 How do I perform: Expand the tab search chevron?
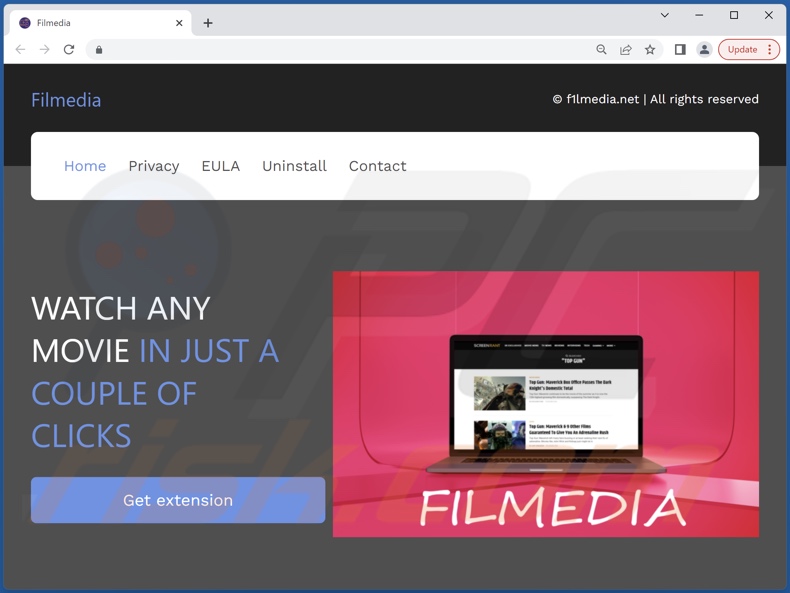pos(664,16)
